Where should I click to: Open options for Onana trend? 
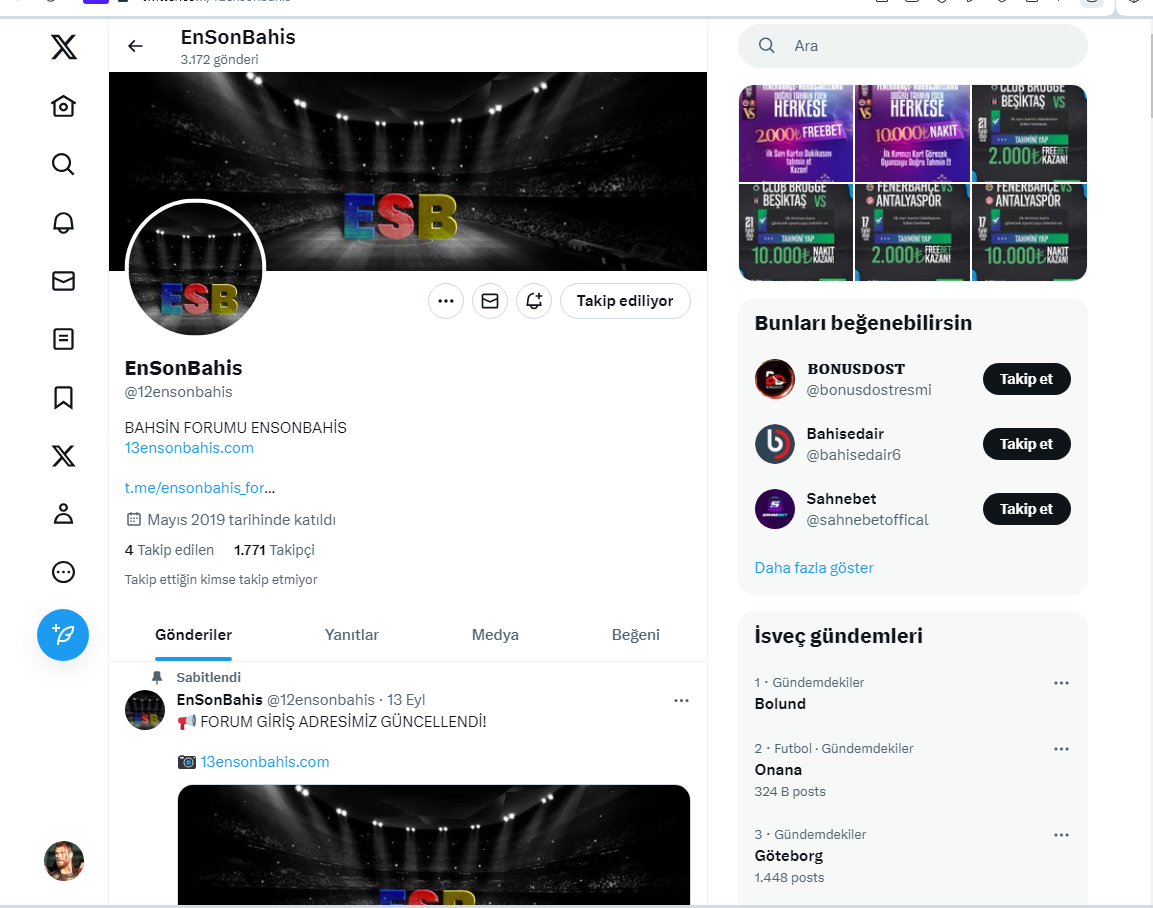1061,749
